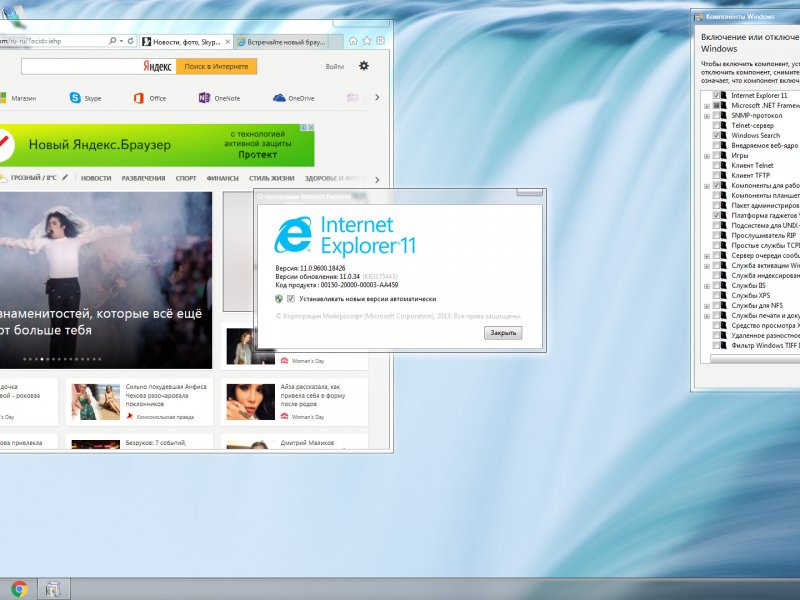
Task: Click the shield icon beside auto-update option
Action: pyautogui.click(x=279, y=299)
